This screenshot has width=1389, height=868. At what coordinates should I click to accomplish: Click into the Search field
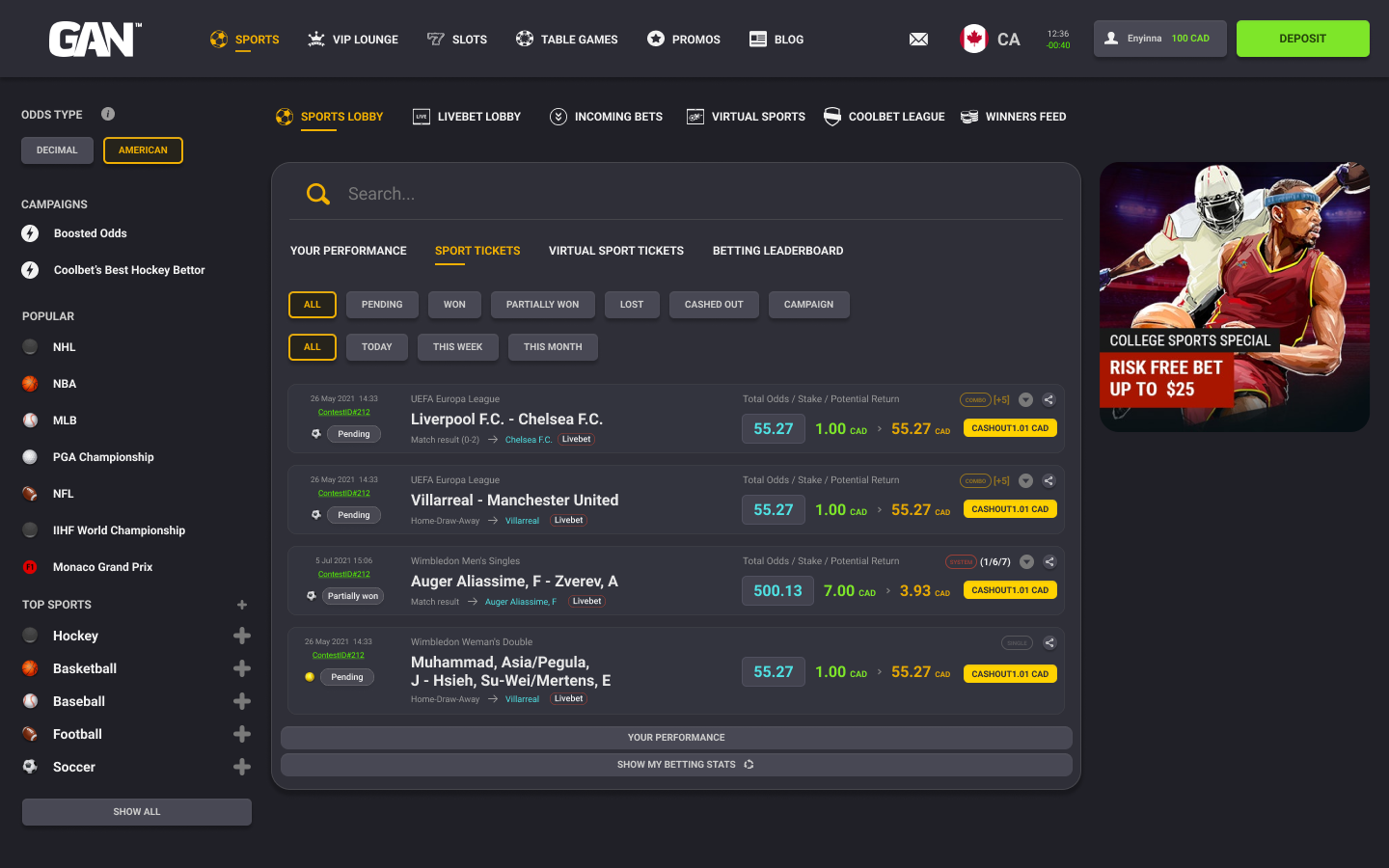(x=675, y=194)
